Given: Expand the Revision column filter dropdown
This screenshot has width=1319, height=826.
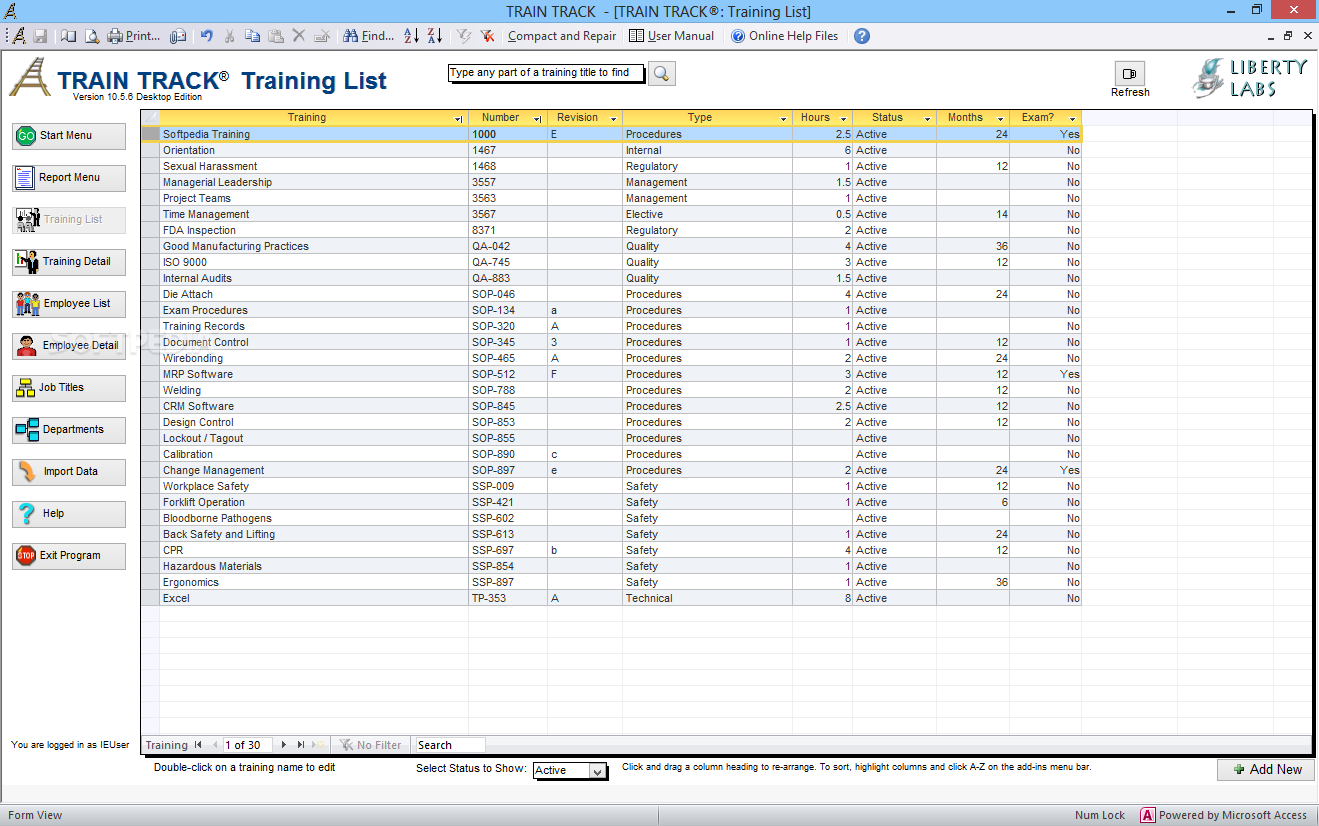Looking at the screenshot, I should tap(613, 119).
